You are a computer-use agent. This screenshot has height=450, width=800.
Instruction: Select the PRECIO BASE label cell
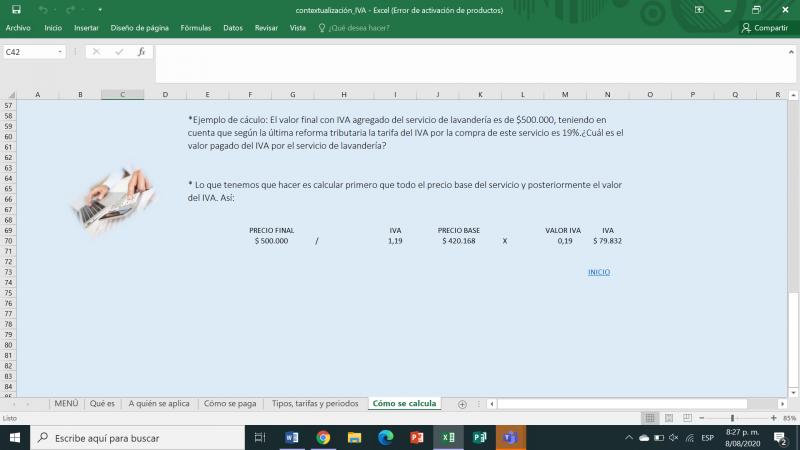point(459,231)
